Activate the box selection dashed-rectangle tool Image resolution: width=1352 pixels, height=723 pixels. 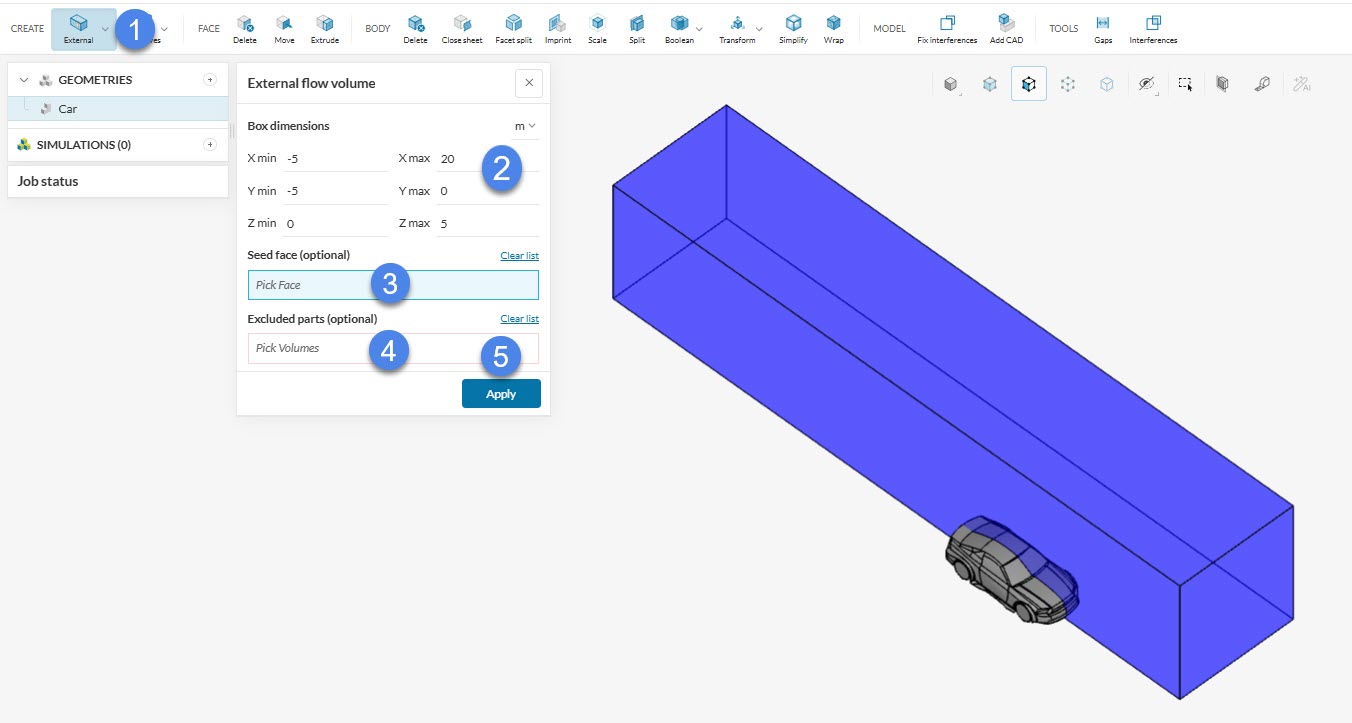[1185, 85]
